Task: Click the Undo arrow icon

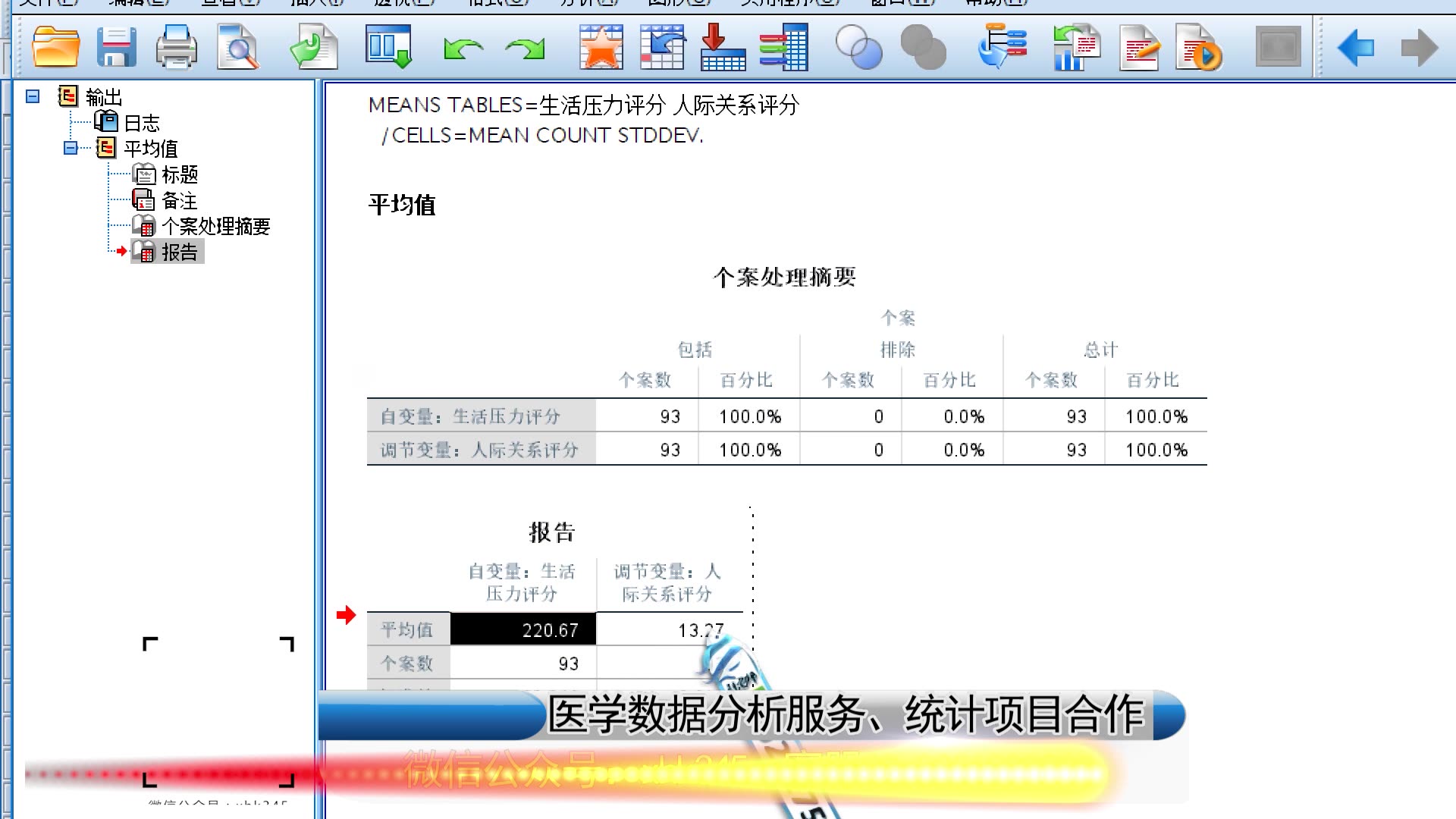Action: click(x=461, y=48)
